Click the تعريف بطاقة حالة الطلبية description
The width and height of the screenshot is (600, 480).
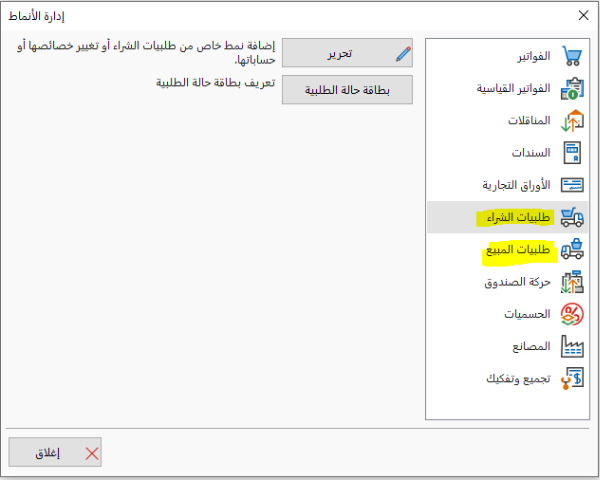215,83
